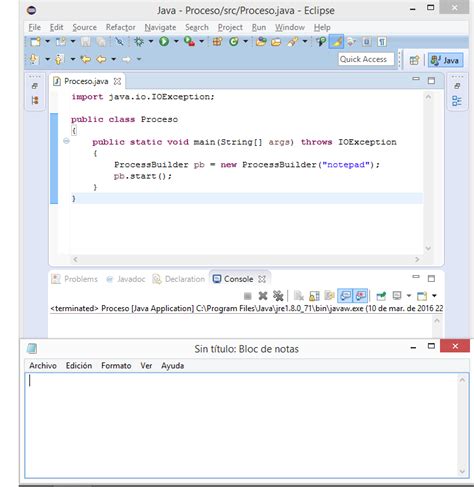Toggle Show Console on standard error change

361,296
